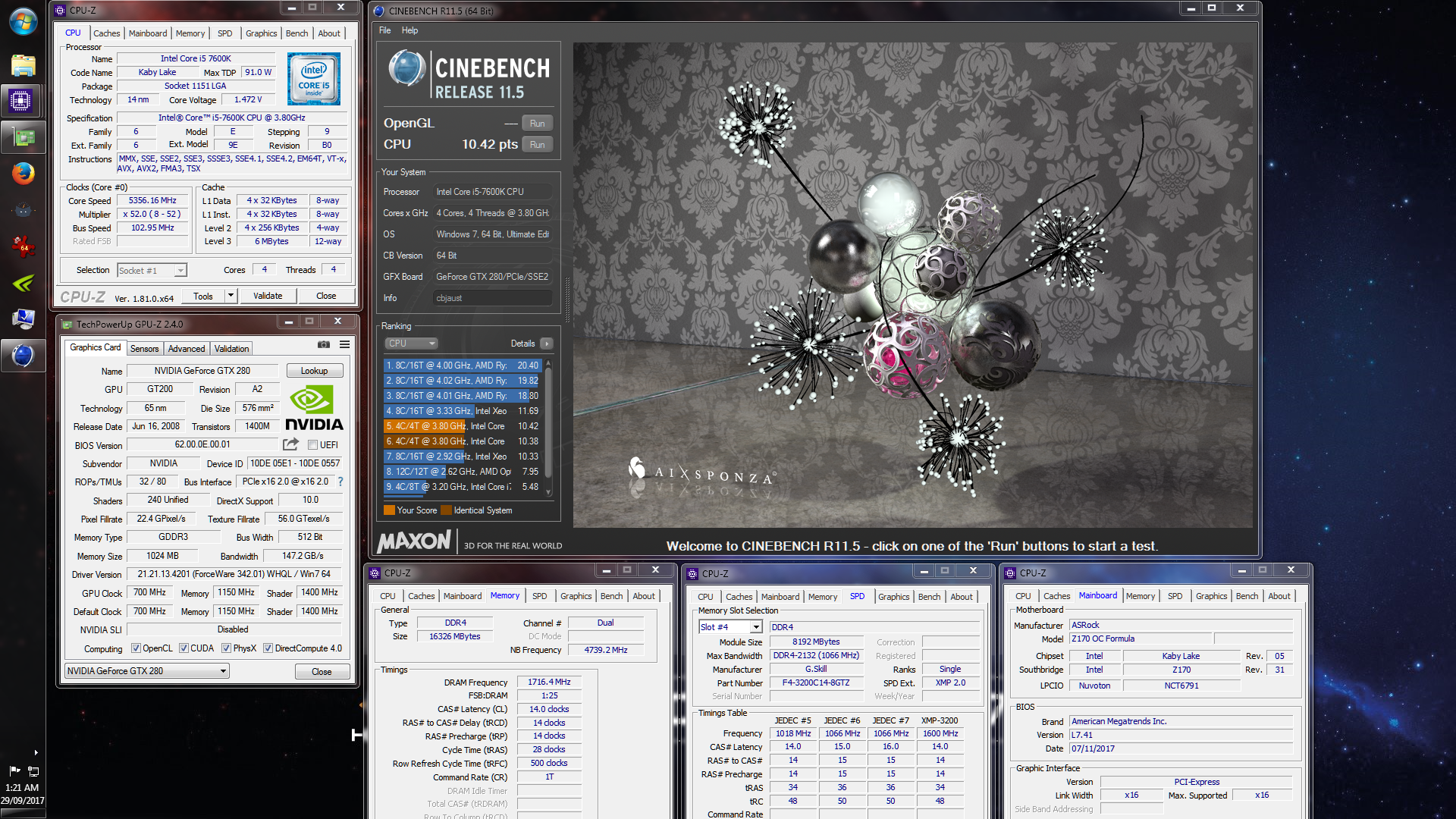1456x819 pixels.
Task: Take a GPU-Z screenshot with camera icon
Action: click(324, 344)
